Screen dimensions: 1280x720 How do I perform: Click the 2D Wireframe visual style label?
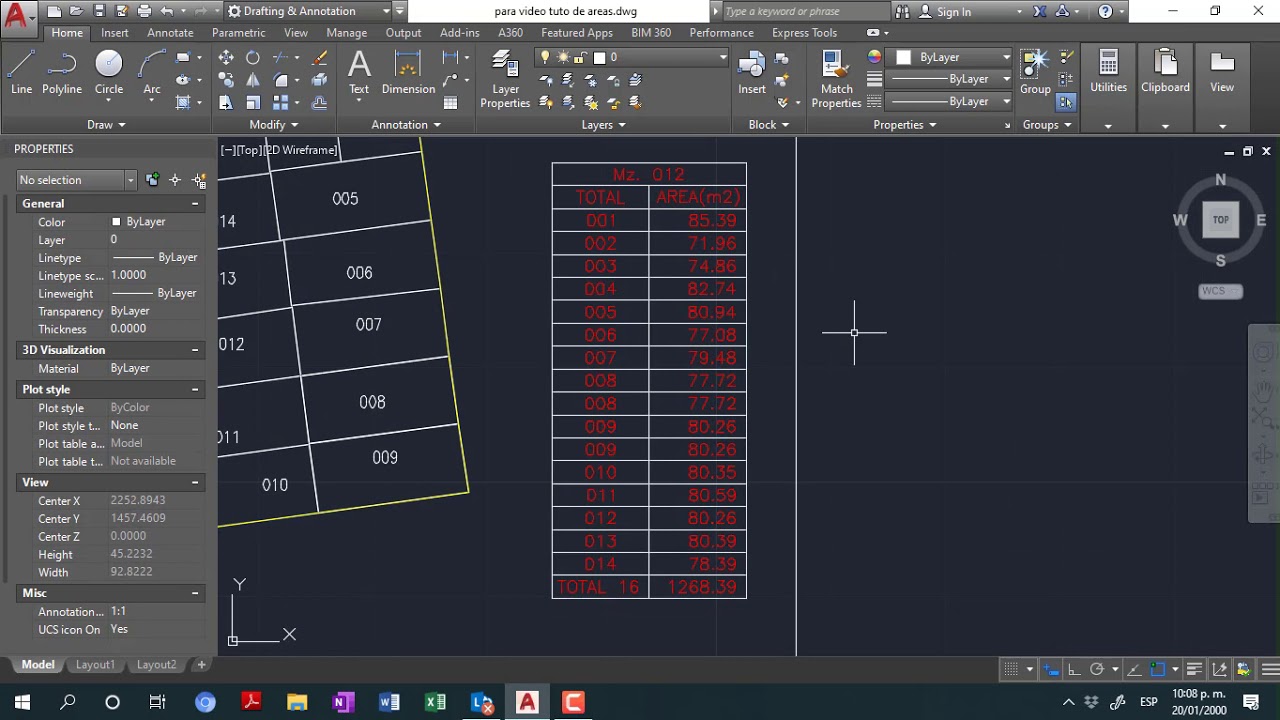tap(301, 150)
